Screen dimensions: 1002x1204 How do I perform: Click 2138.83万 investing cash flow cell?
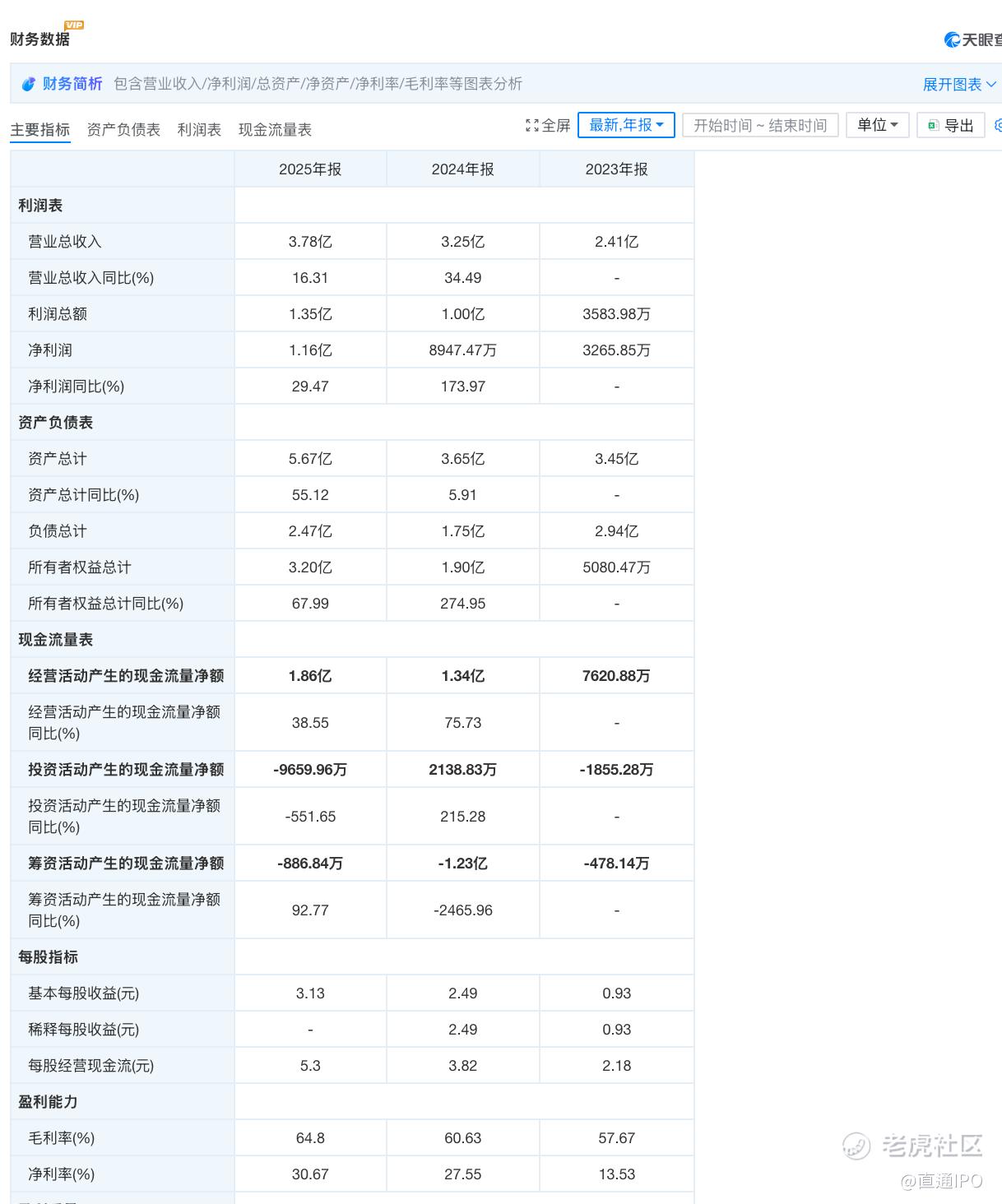pos(463,770)
